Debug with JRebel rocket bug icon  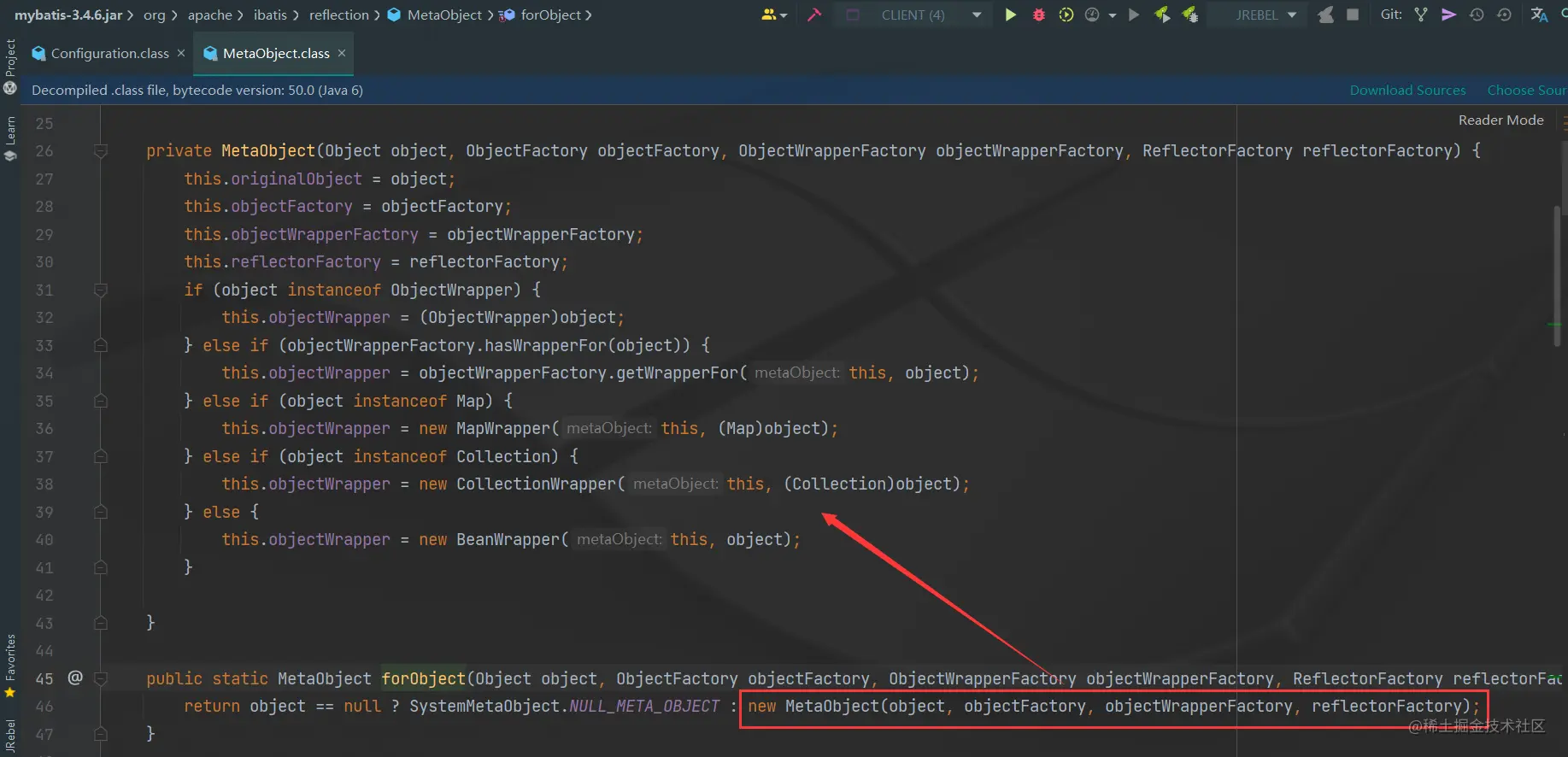click(x=1189, y=15)
